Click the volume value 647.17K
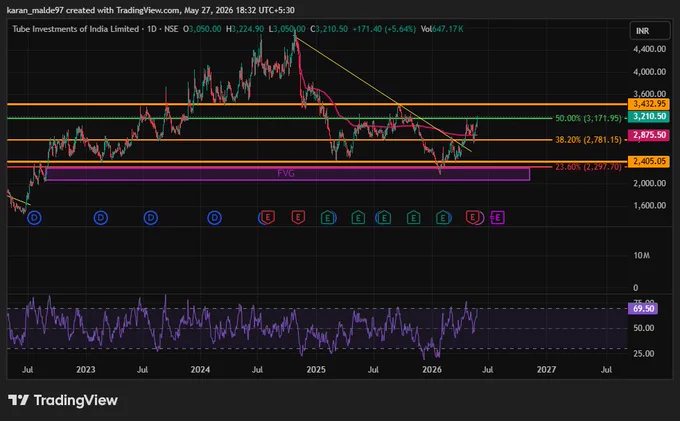Image resolution: width=680 pixels, height=421 pixels. click(x=448, y=29)
